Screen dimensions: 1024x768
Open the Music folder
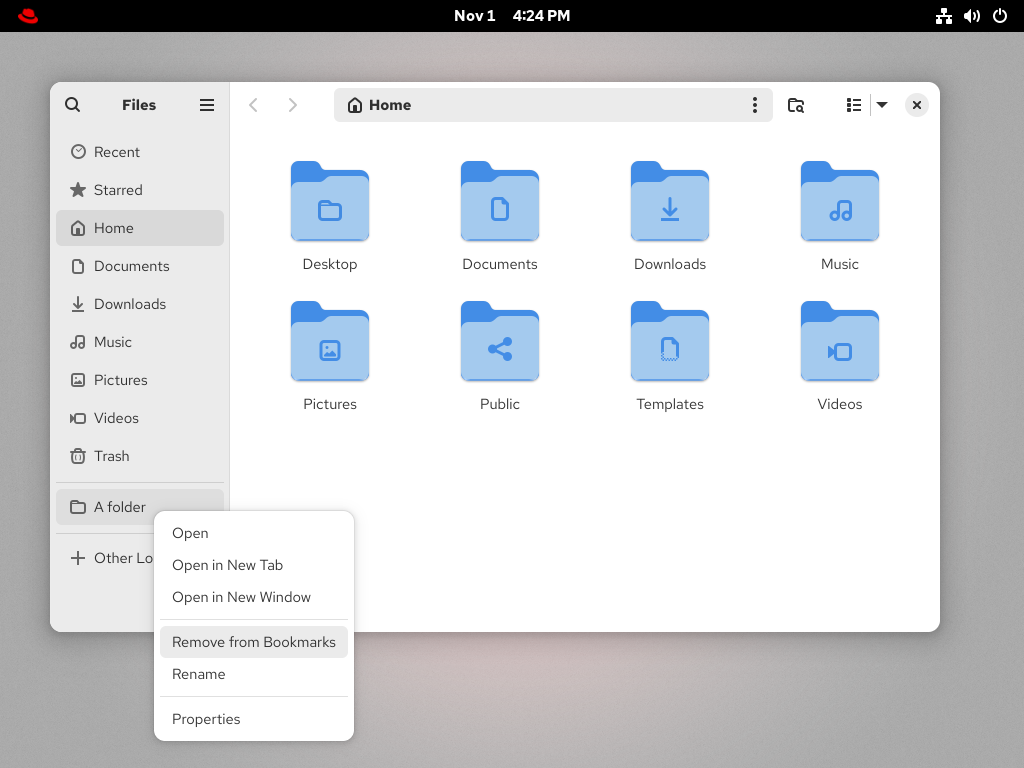[x=839, y=203]
